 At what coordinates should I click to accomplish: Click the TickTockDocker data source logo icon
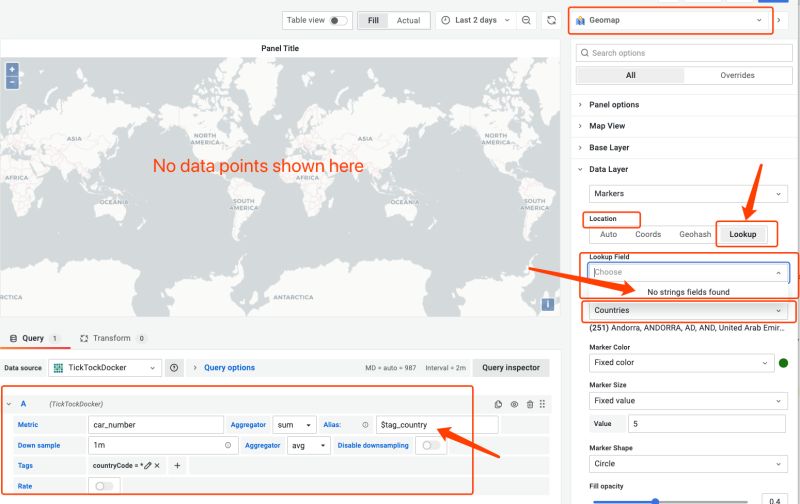[x=58, y=368]
